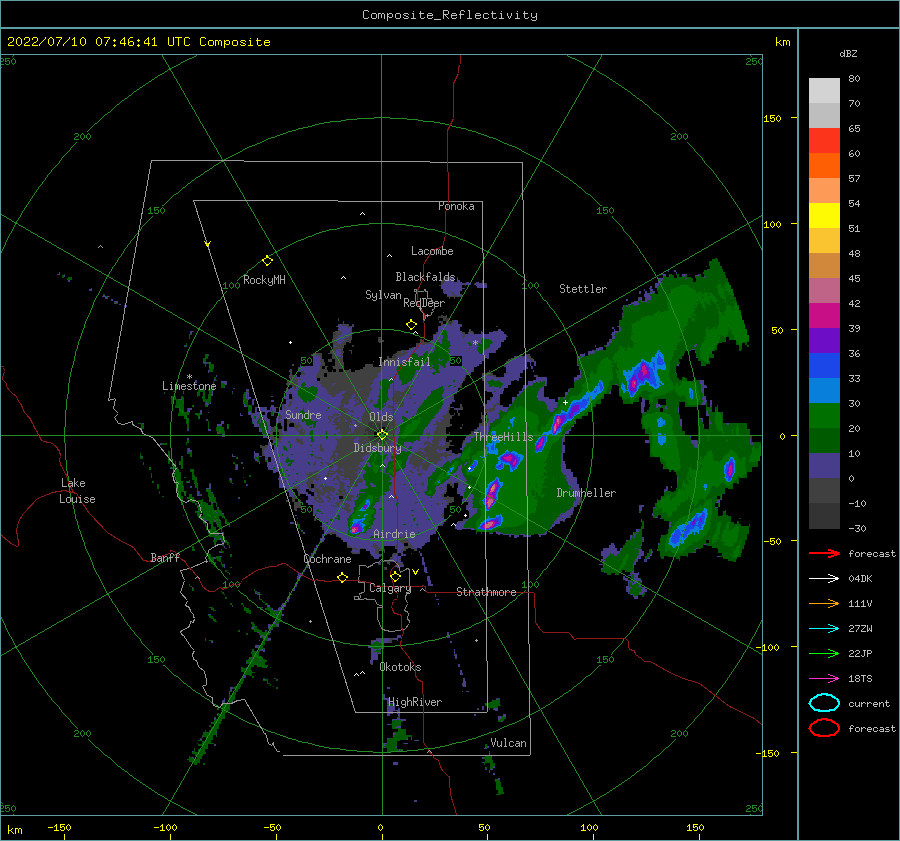Click the Ponoka city label
The width and height of the screenshot is (900, 841).
tap(456, 206)
